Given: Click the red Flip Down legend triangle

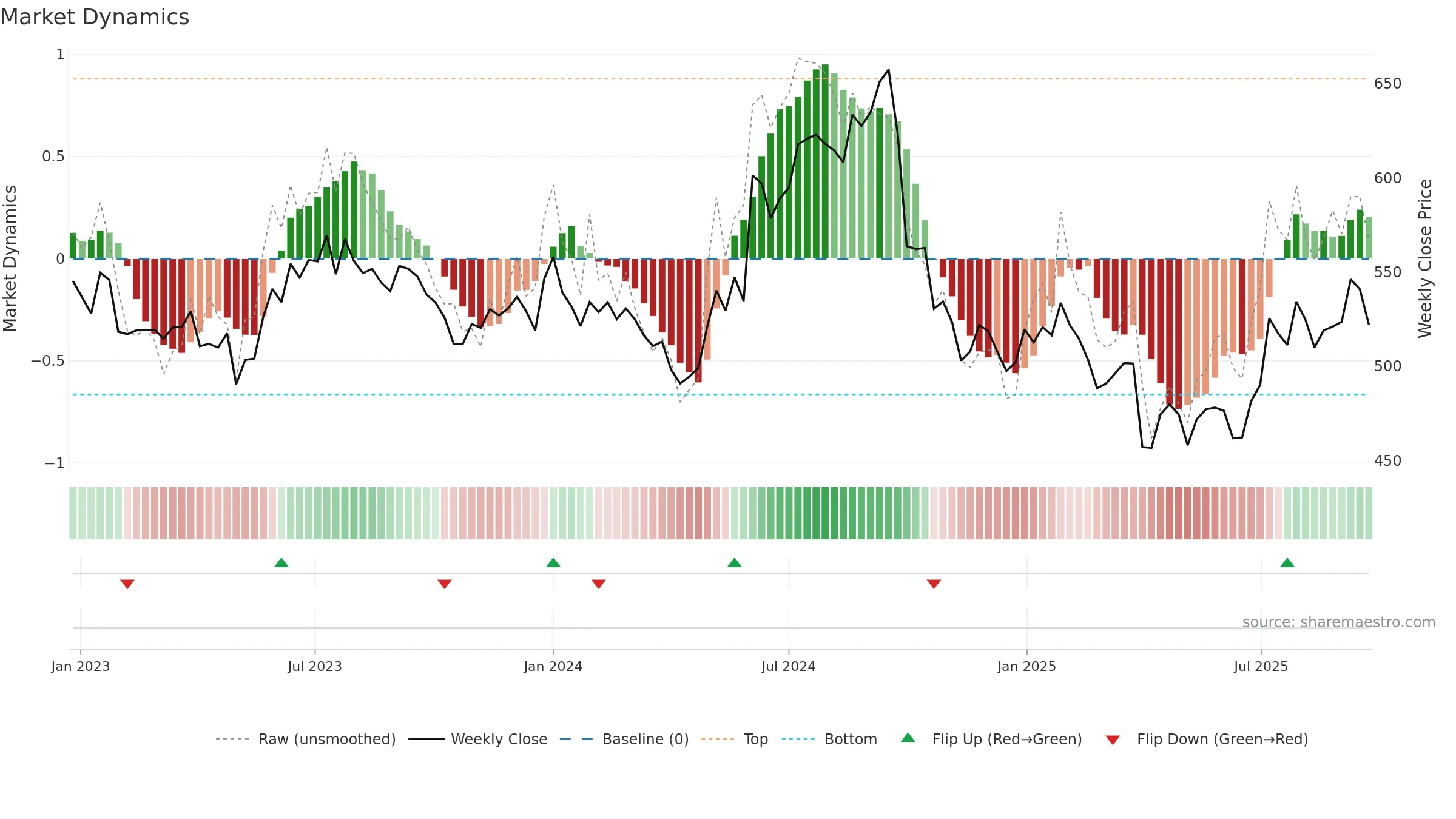Looking at the screenshot, I should pos(1113,740).
